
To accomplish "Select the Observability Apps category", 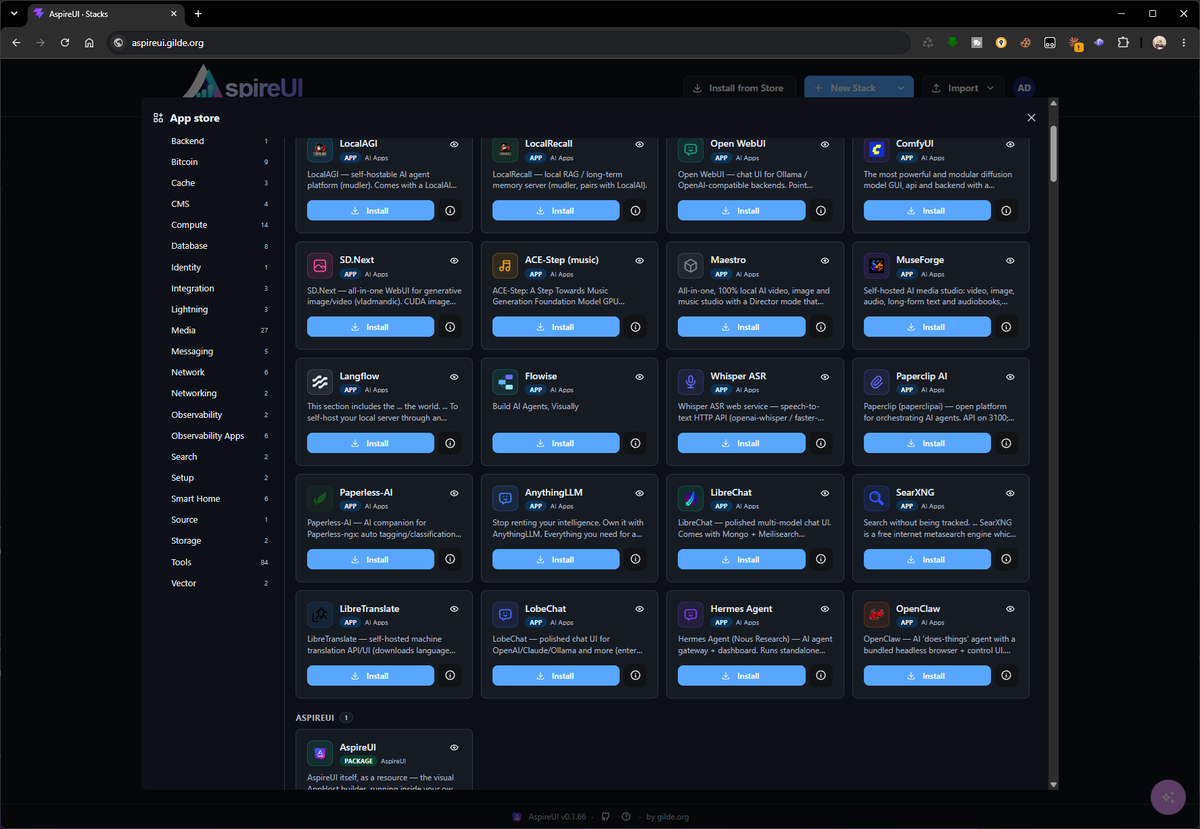I will coord(219,436).
